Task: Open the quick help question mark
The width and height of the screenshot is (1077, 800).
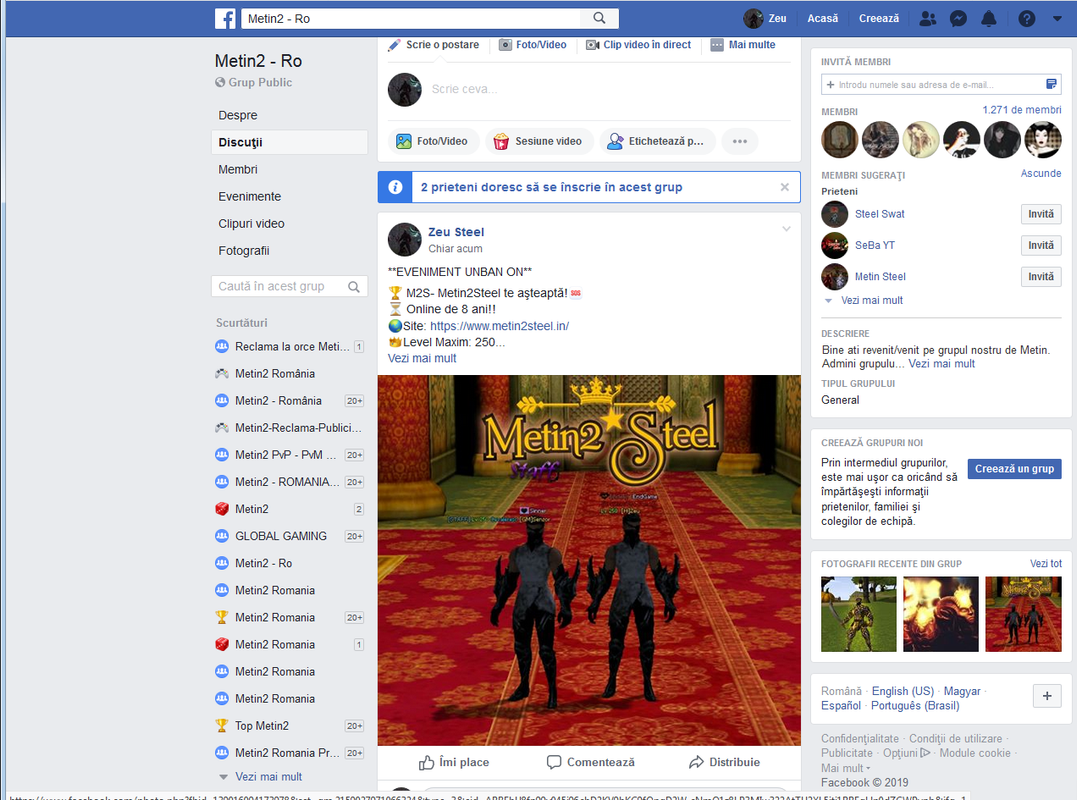Action: tap(1027, 19)
